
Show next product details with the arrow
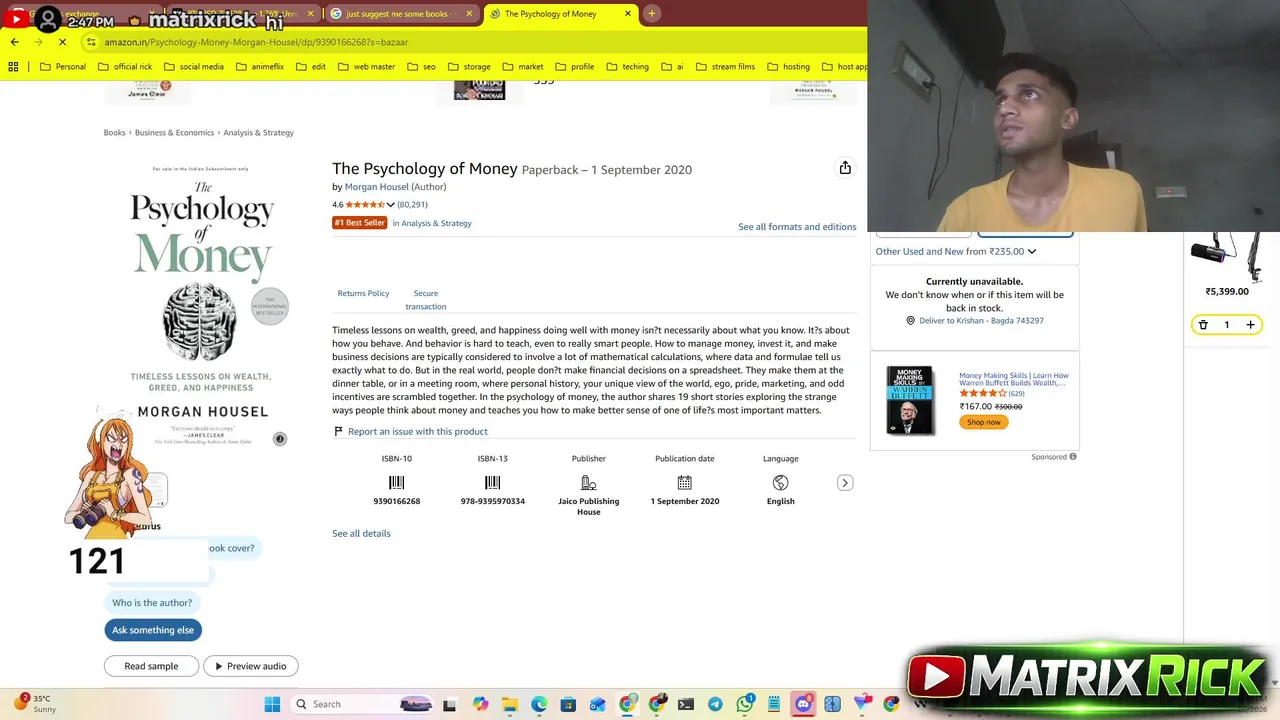845,483
